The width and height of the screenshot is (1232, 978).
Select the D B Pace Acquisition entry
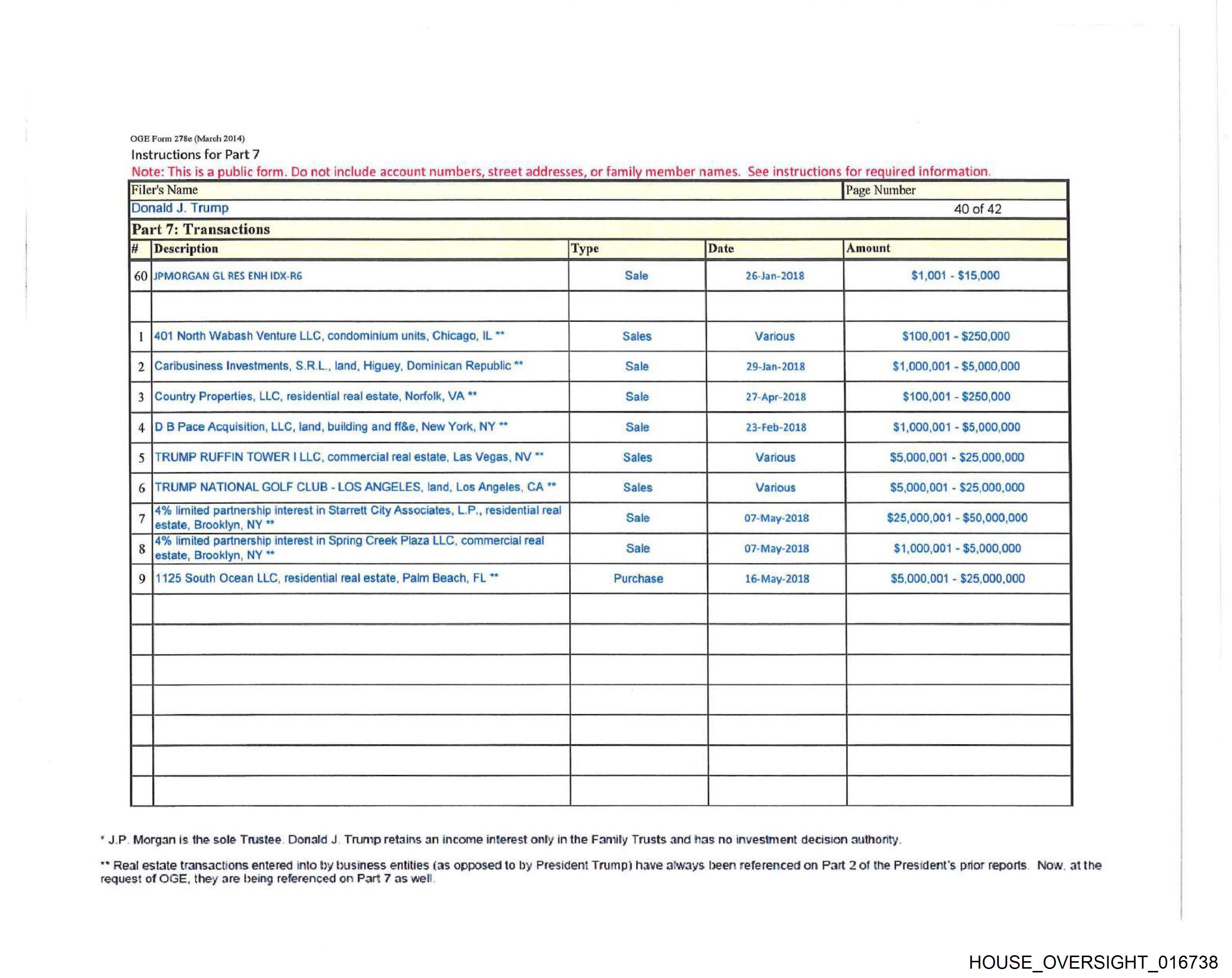coord(331,427)
